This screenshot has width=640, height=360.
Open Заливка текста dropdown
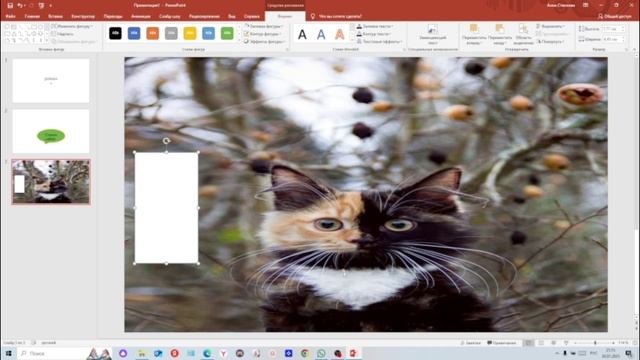[x=375, y=26]
